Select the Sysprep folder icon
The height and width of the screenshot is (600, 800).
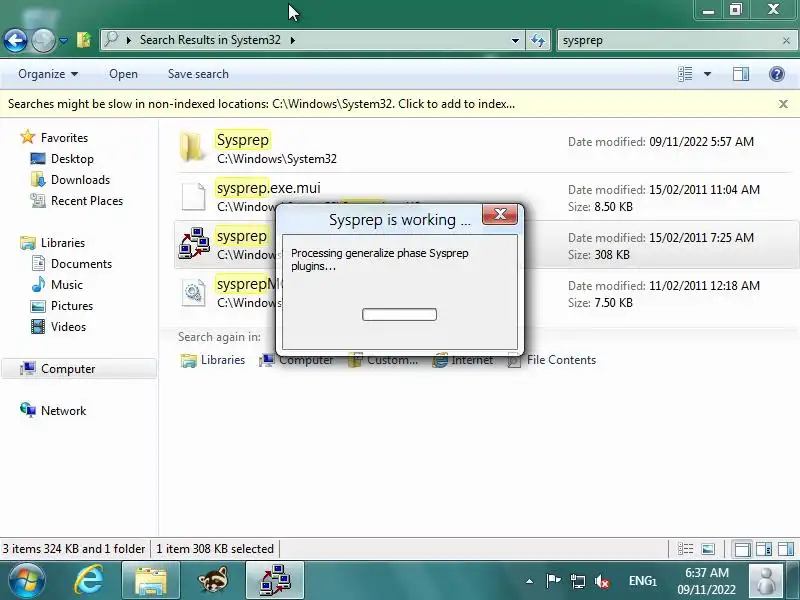coord(192,148)
